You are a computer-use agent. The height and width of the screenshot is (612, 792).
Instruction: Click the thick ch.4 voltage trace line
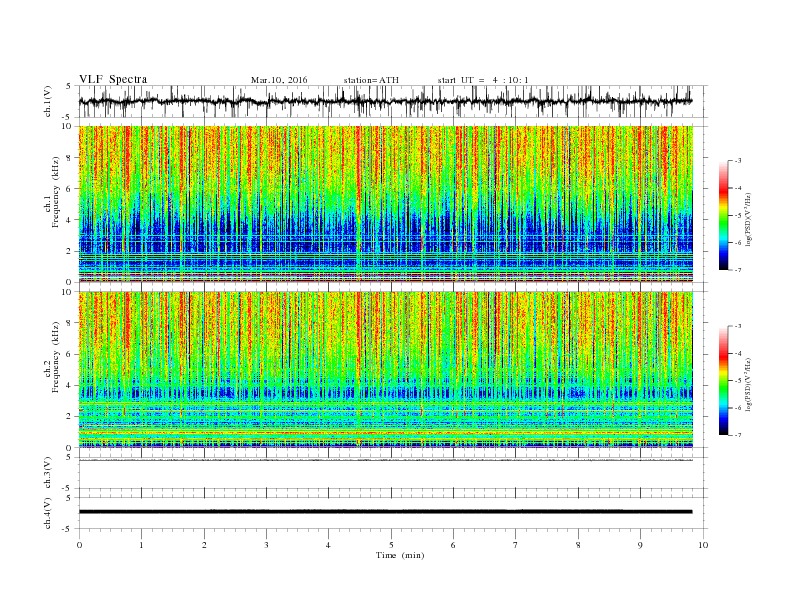[386, 512]
